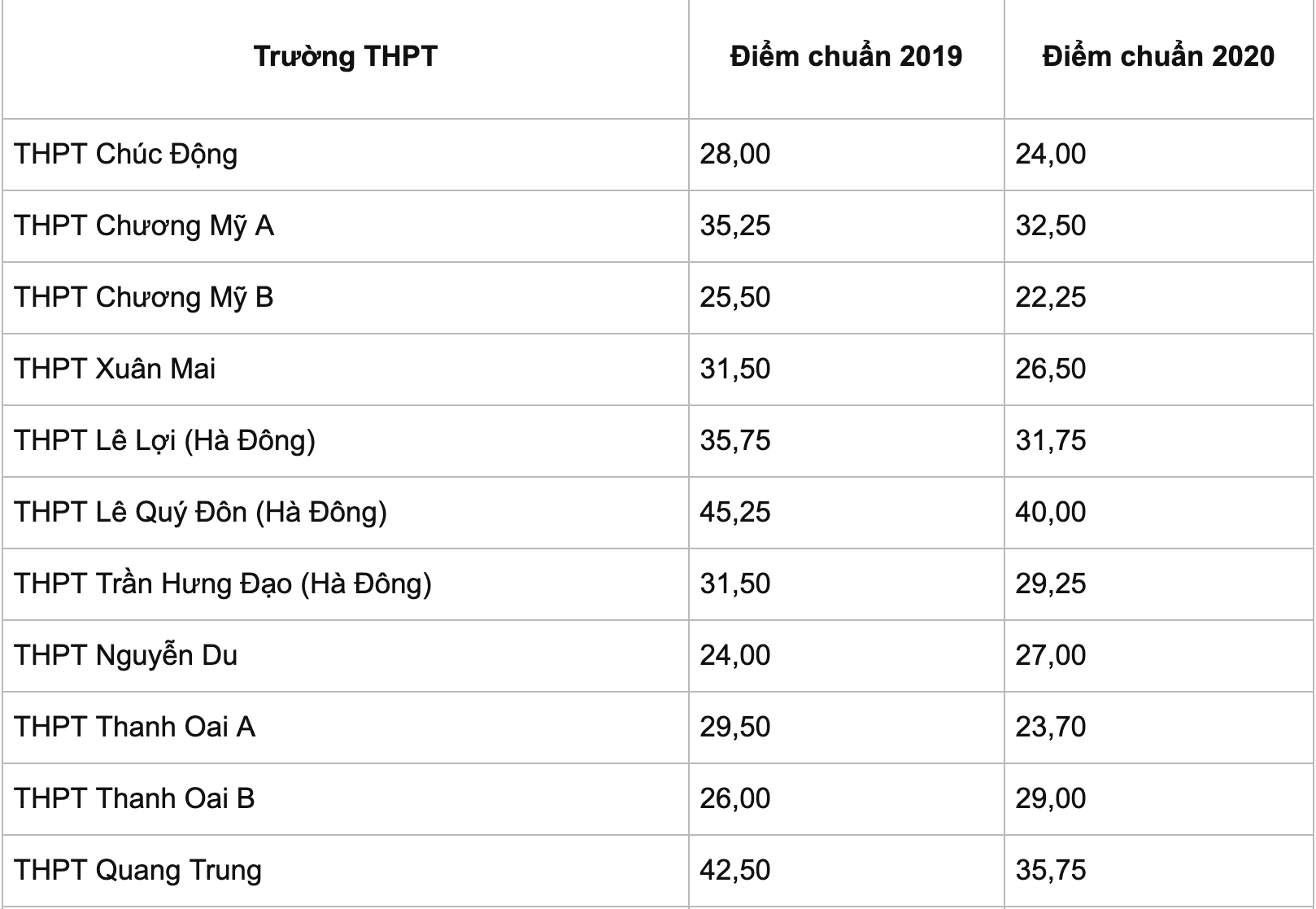The height and width of the screenshot is (909, 1316).
Task: Click the Điểm chuẩn 2019 header
Action: 846,56
